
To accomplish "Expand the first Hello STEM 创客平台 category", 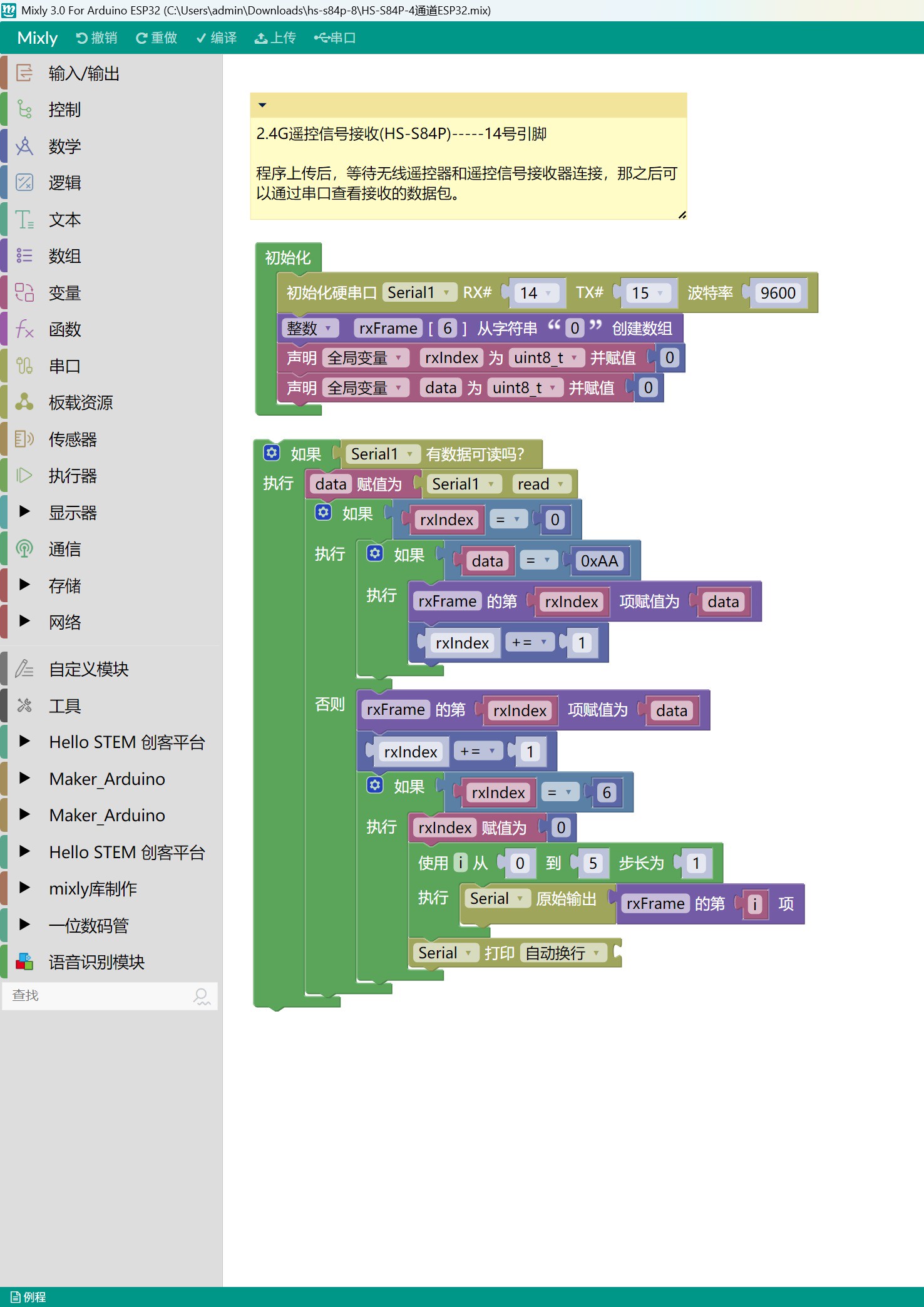I will click(24, 741).
